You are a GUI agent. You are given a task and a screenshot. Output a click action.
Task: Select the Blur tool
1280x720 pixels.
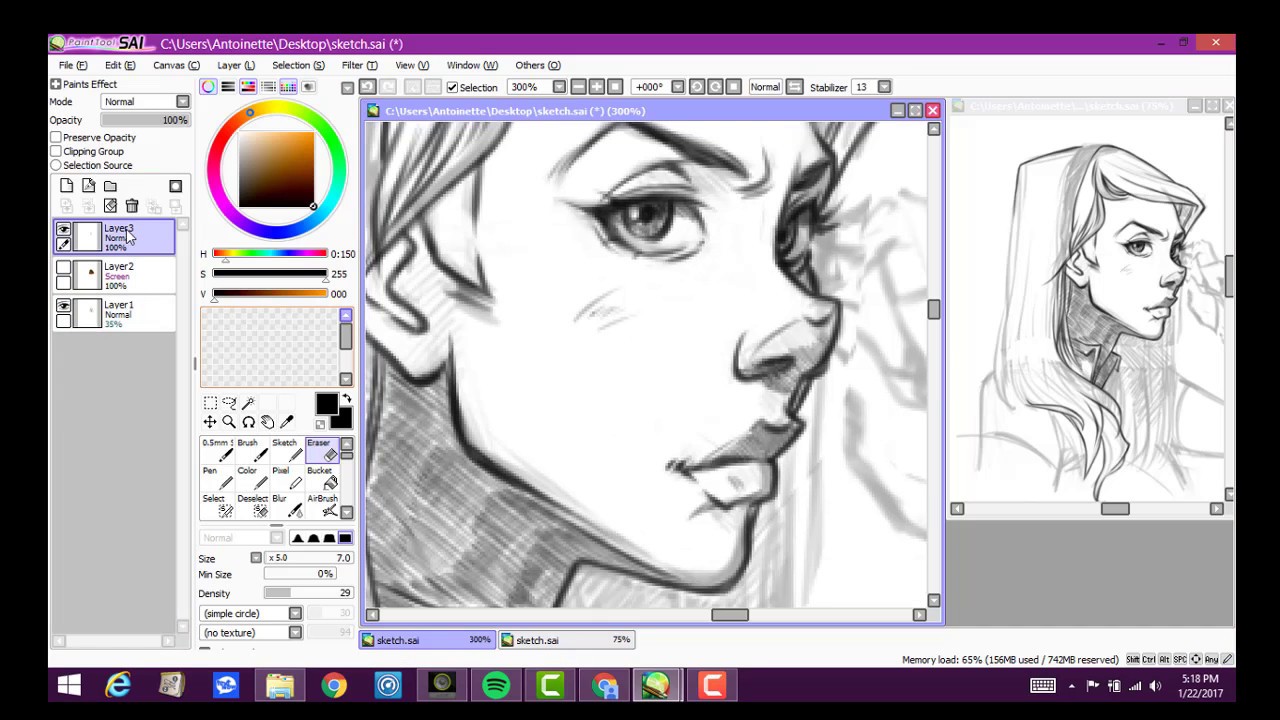coord(285,506)
